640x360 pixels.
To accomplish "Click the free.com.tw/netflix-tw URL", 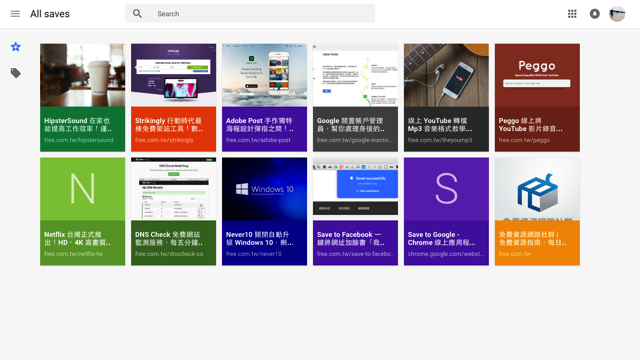I will click(73, 254).
